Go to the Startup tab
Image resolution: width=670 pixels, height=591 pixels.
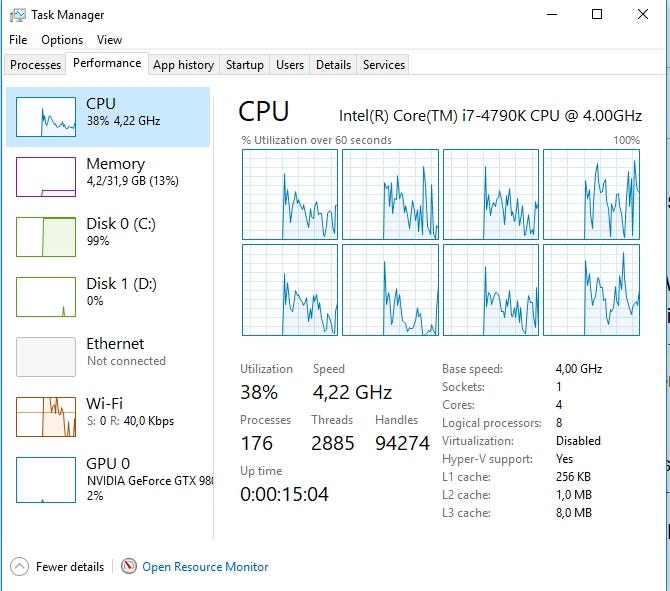pos(245,65)
